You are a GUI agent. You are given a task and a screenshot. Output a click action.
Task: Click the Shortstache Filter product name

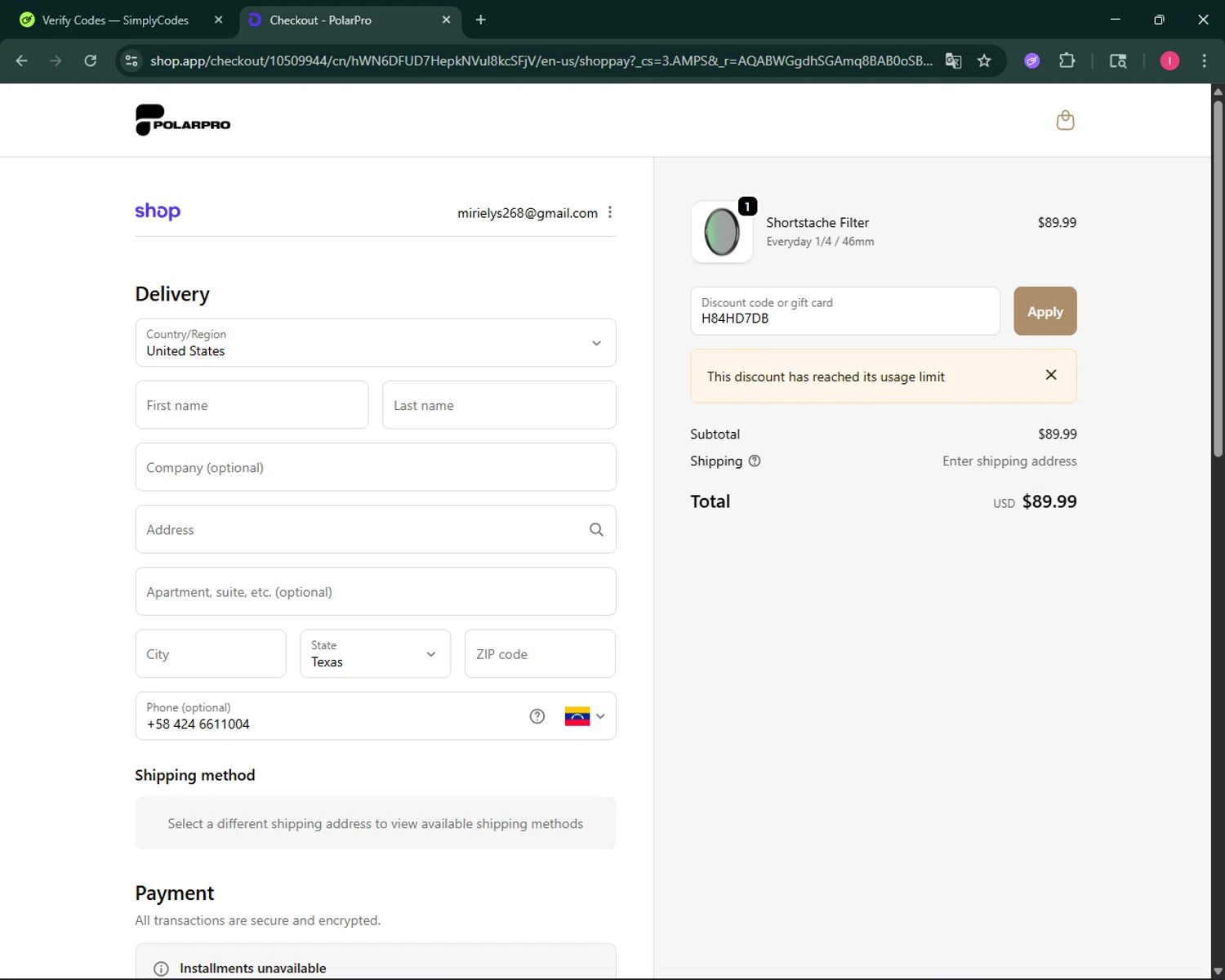(817, 223)
